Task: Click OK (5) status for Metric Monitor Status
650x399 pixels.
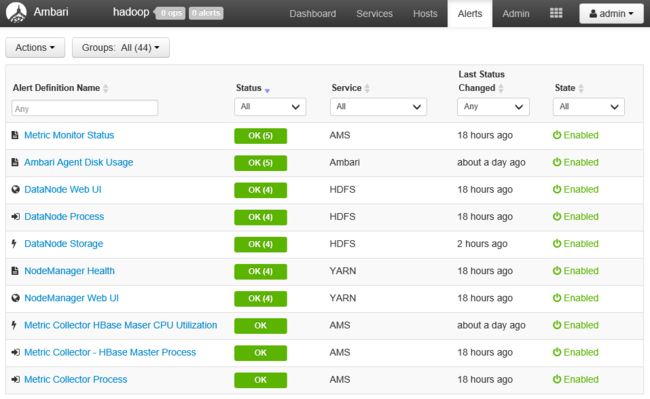Action: click(x=260, y=136)
